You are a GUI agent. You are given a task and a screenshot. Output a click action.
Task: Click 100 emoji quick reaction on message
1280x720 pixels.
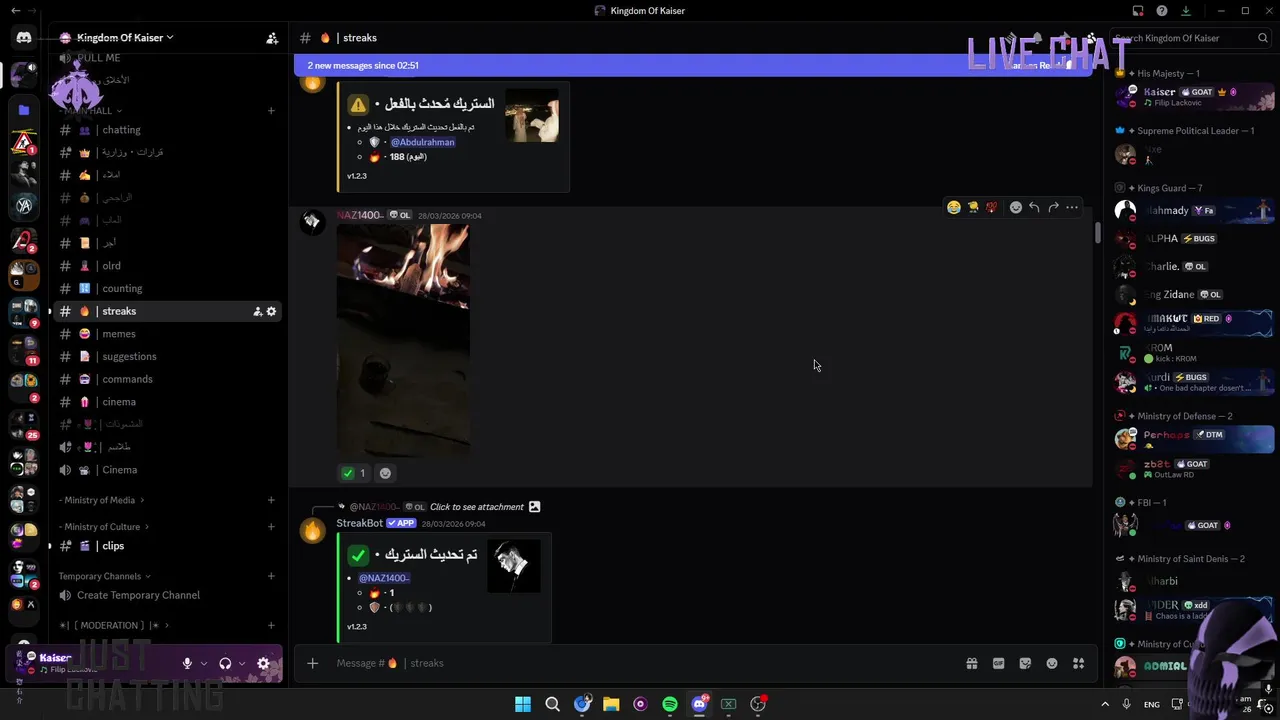992,207
